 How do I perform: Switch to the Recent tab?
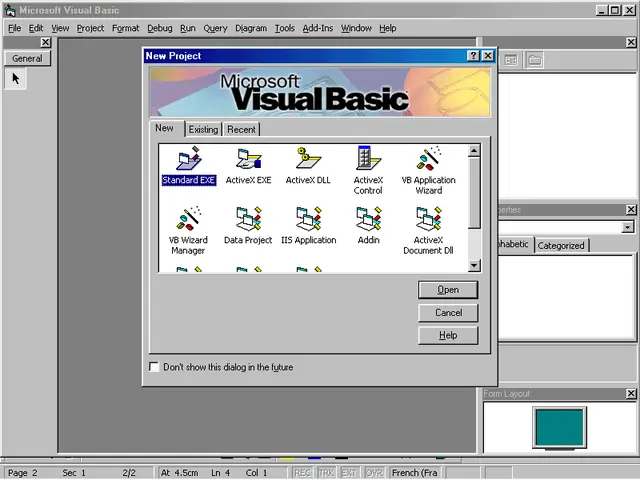(241, 129)
